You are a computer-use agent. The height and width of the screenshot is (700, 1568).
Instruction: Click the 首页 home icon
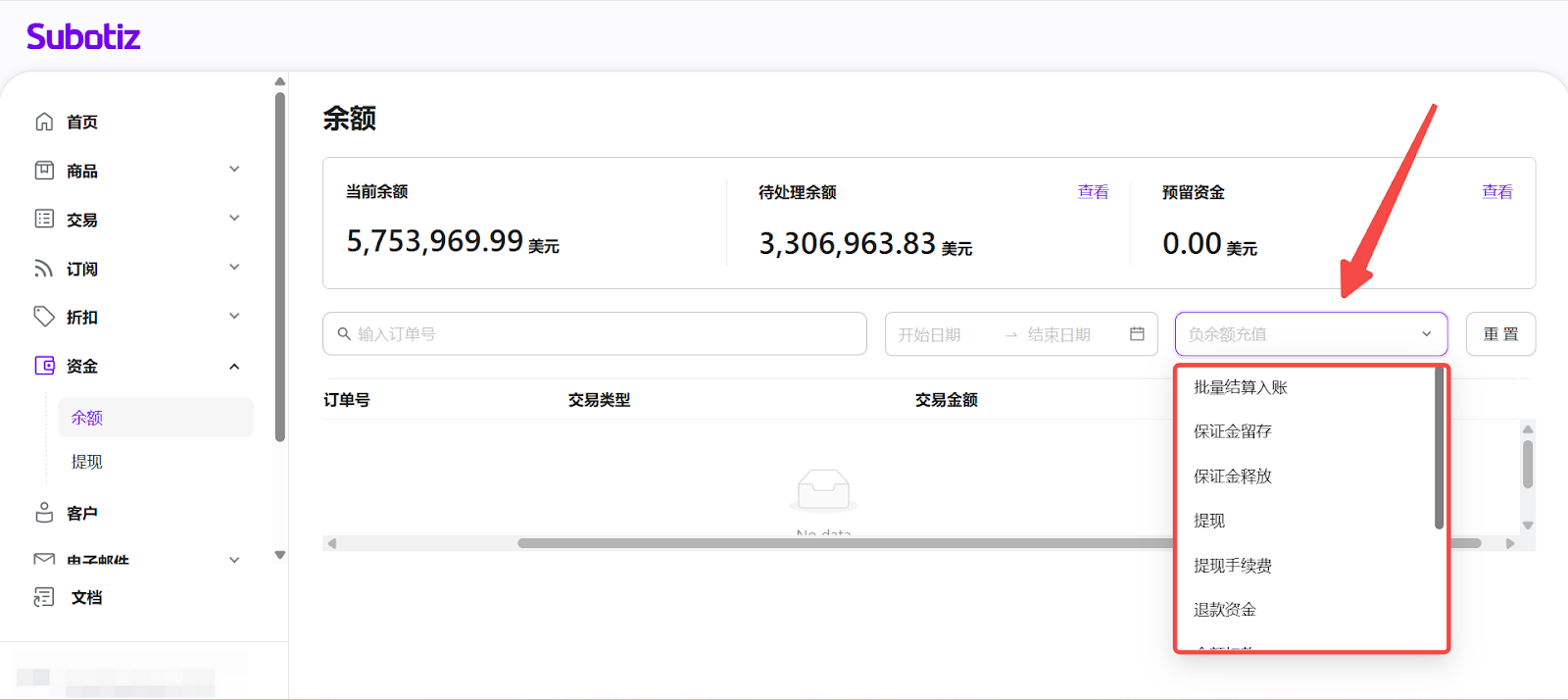tap(44, 122)
